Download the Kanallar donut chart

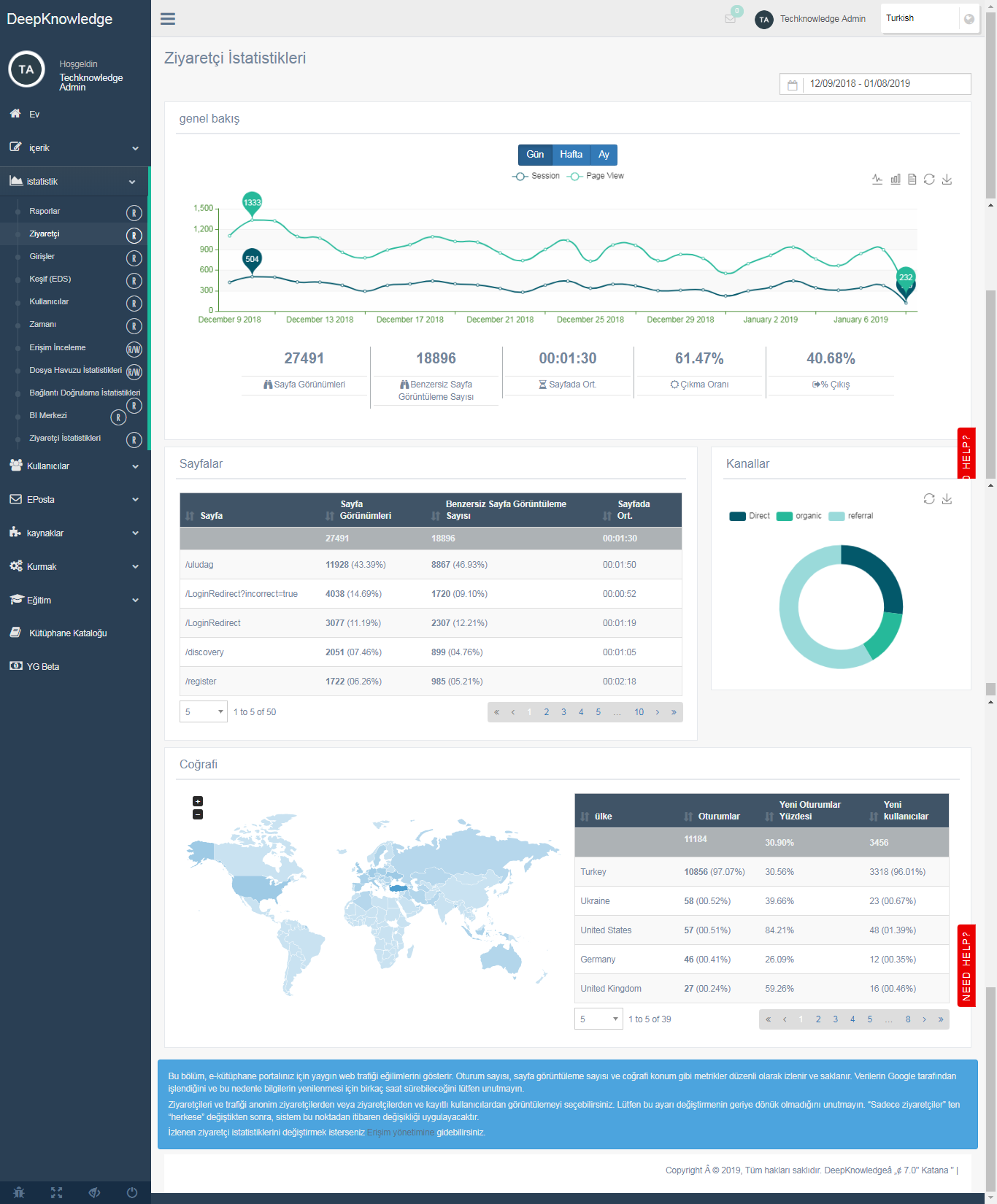[x=947, y=499]
